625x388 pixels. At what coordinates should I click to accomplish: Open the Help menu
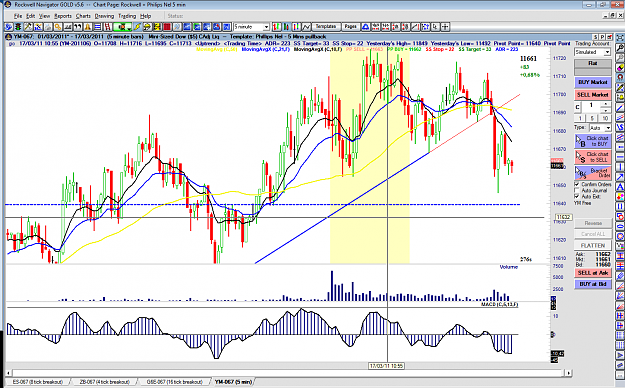click(x=145, y=16)
